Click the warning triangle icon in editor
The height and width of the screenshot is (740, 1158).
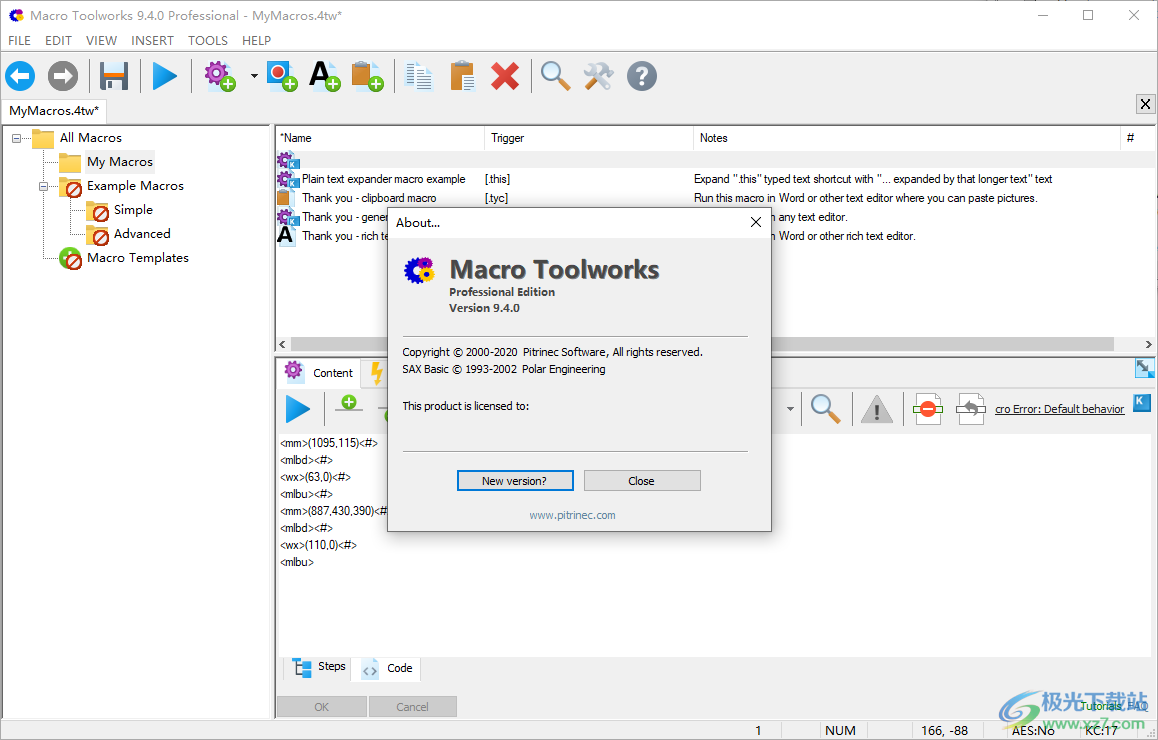(877, 409)
